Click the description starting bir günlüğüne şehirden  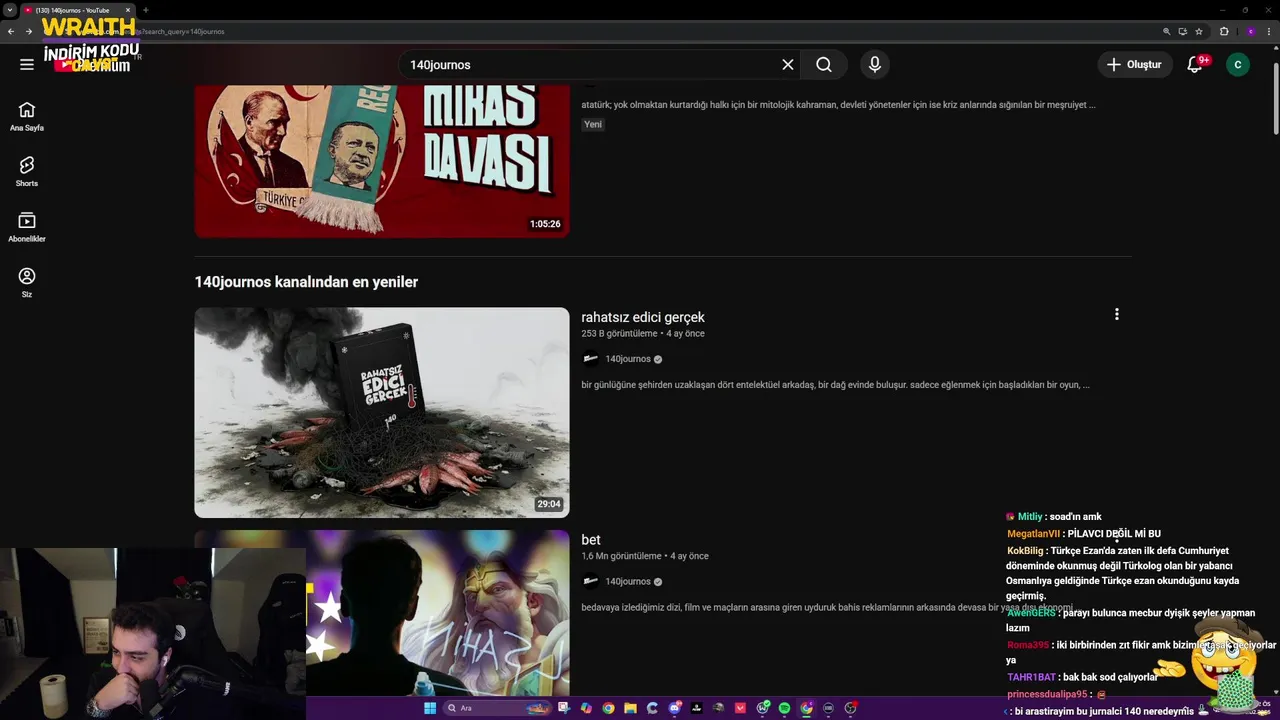pos(835,385)
